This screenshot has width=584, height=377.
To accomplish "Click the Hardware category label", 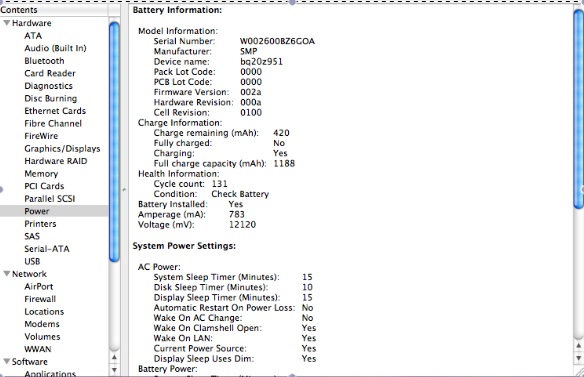I will 32,23.
